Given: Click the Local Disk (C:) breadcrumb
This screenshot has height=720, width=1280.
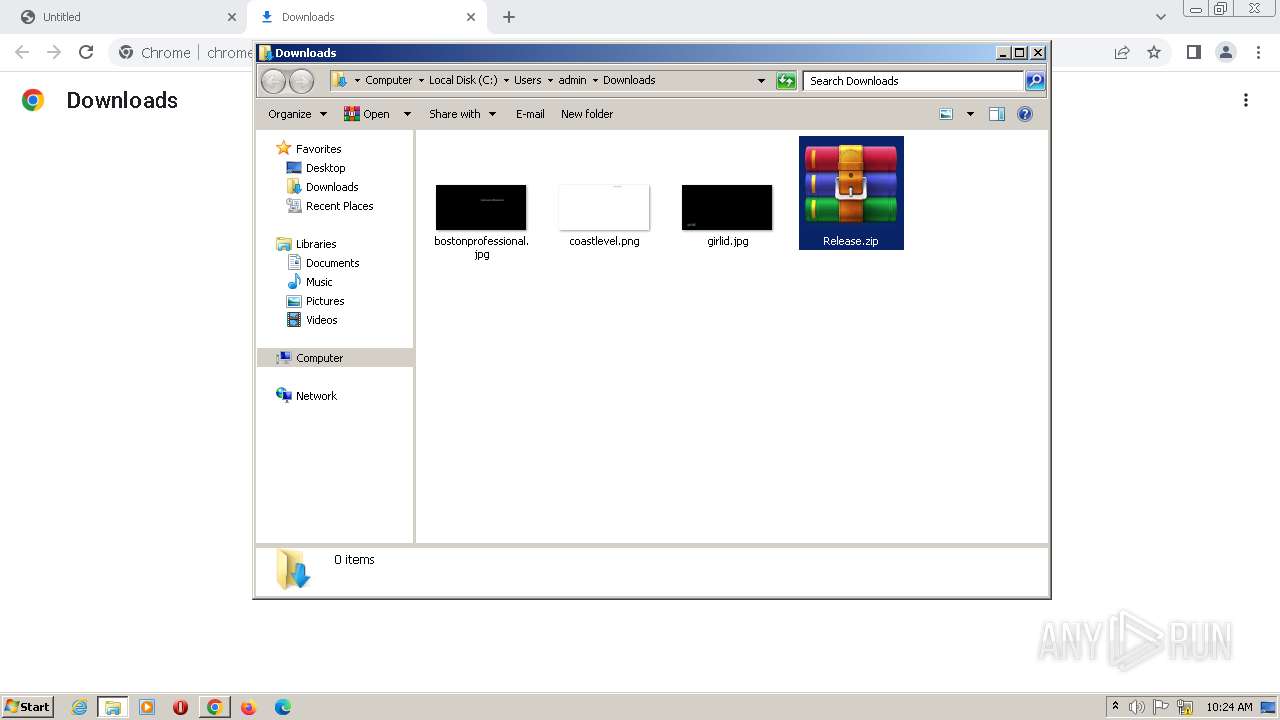Looking at the screenshot, I should point(463,80).
